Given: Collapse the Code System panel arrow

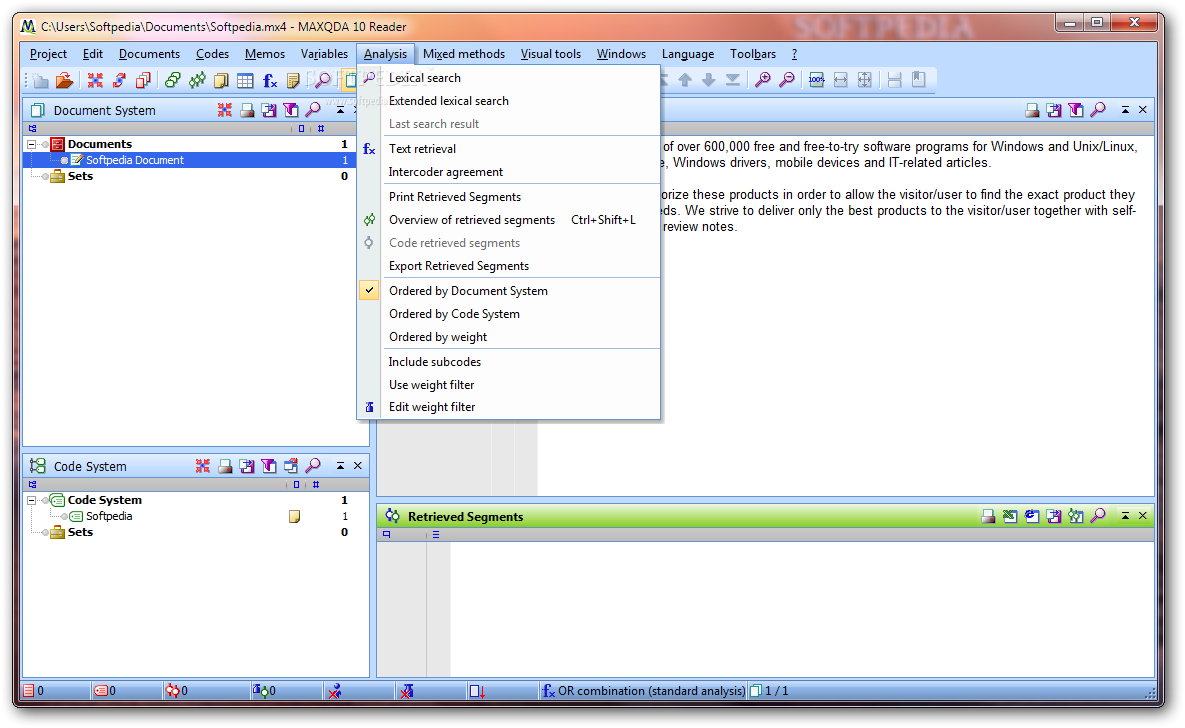Looking at the screenshot, I should 341,466.
